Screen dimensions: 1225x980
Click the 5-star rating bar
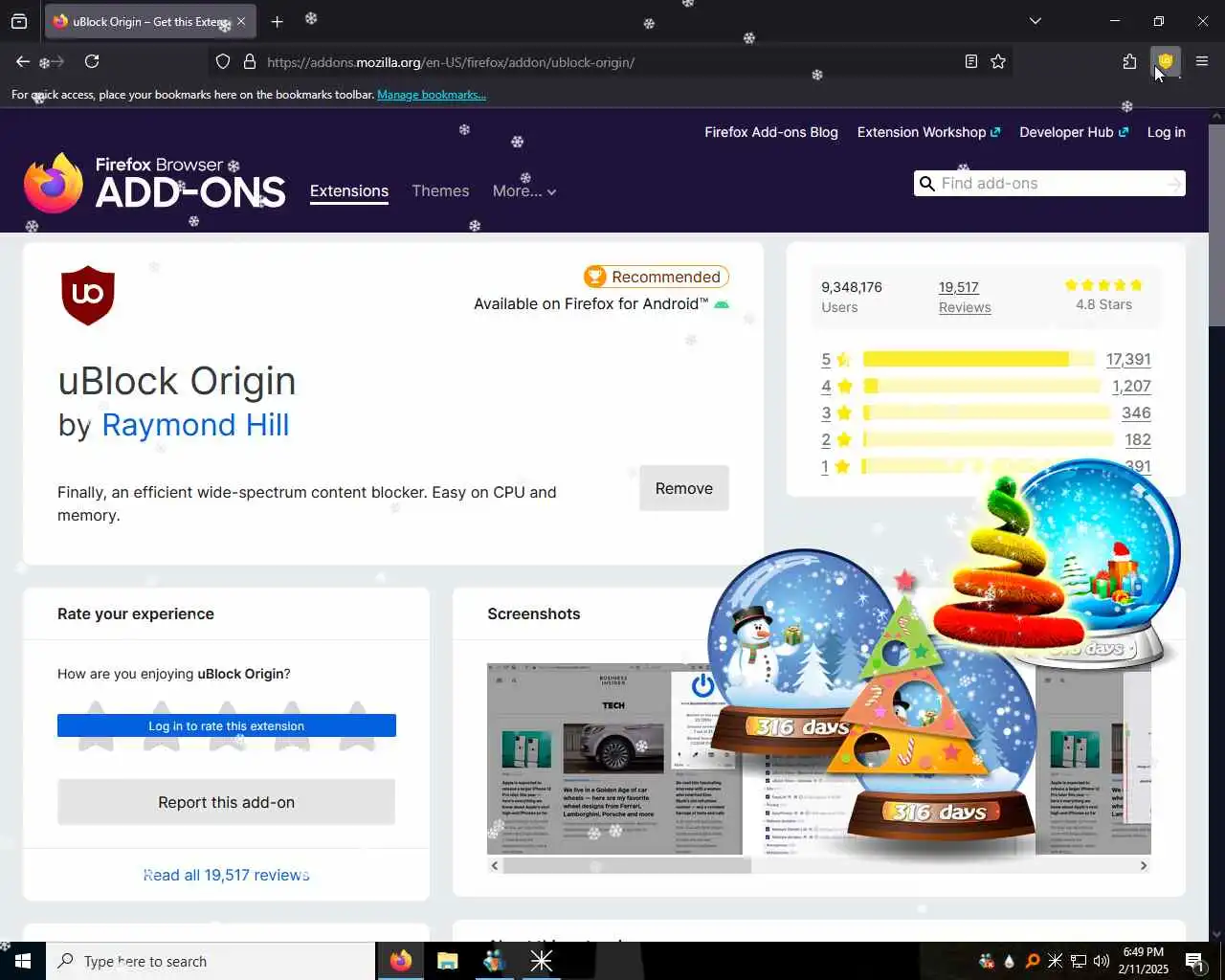pos(978,359)
